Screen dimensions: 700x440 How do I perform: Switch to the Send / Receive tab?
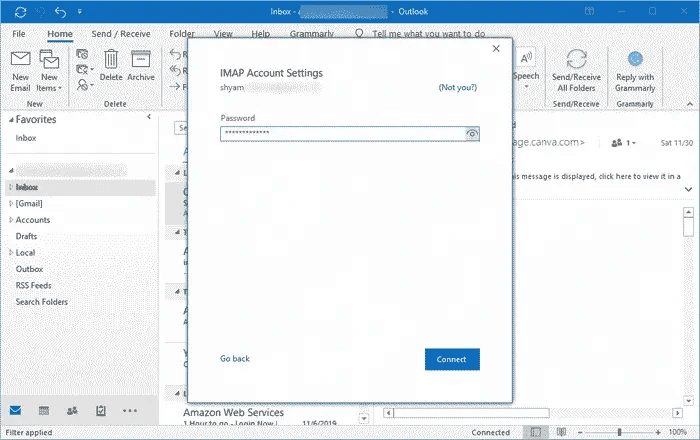[121, 34]
